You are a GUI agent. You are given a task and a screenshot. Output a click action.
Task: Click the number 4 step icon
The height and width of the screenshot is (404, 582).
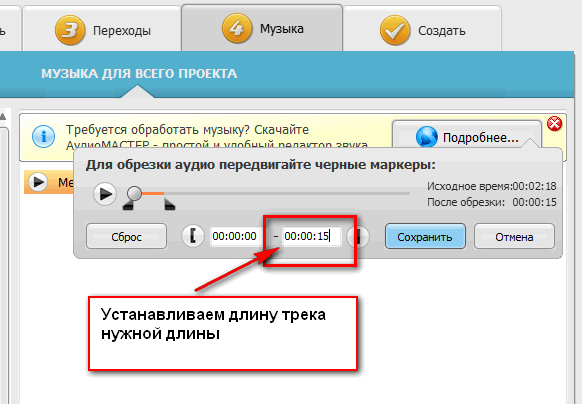[x=237, y=28]
